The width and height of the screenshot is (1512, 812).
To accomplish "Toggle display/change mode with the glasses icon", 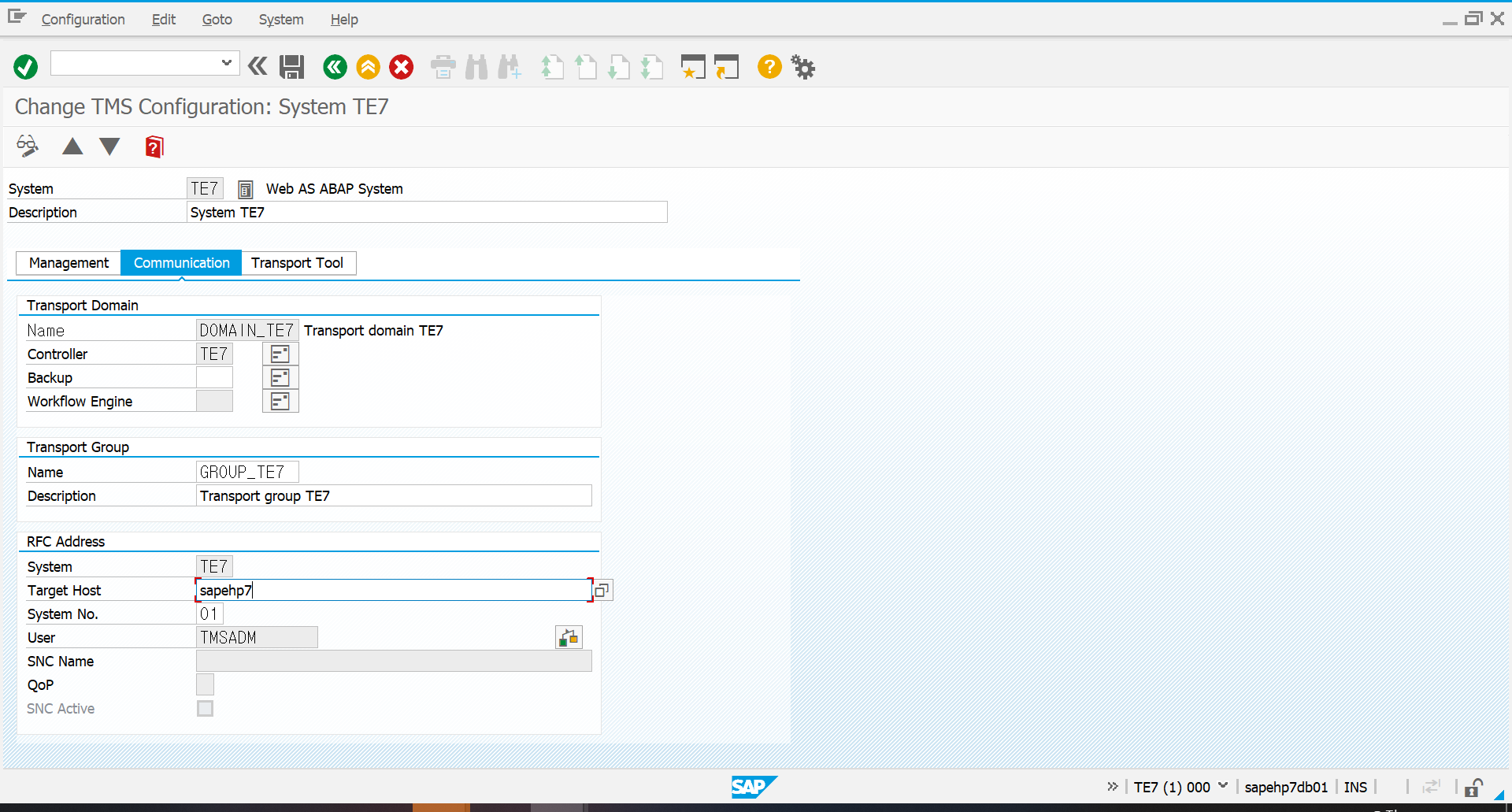I will [x=26, y=146].
